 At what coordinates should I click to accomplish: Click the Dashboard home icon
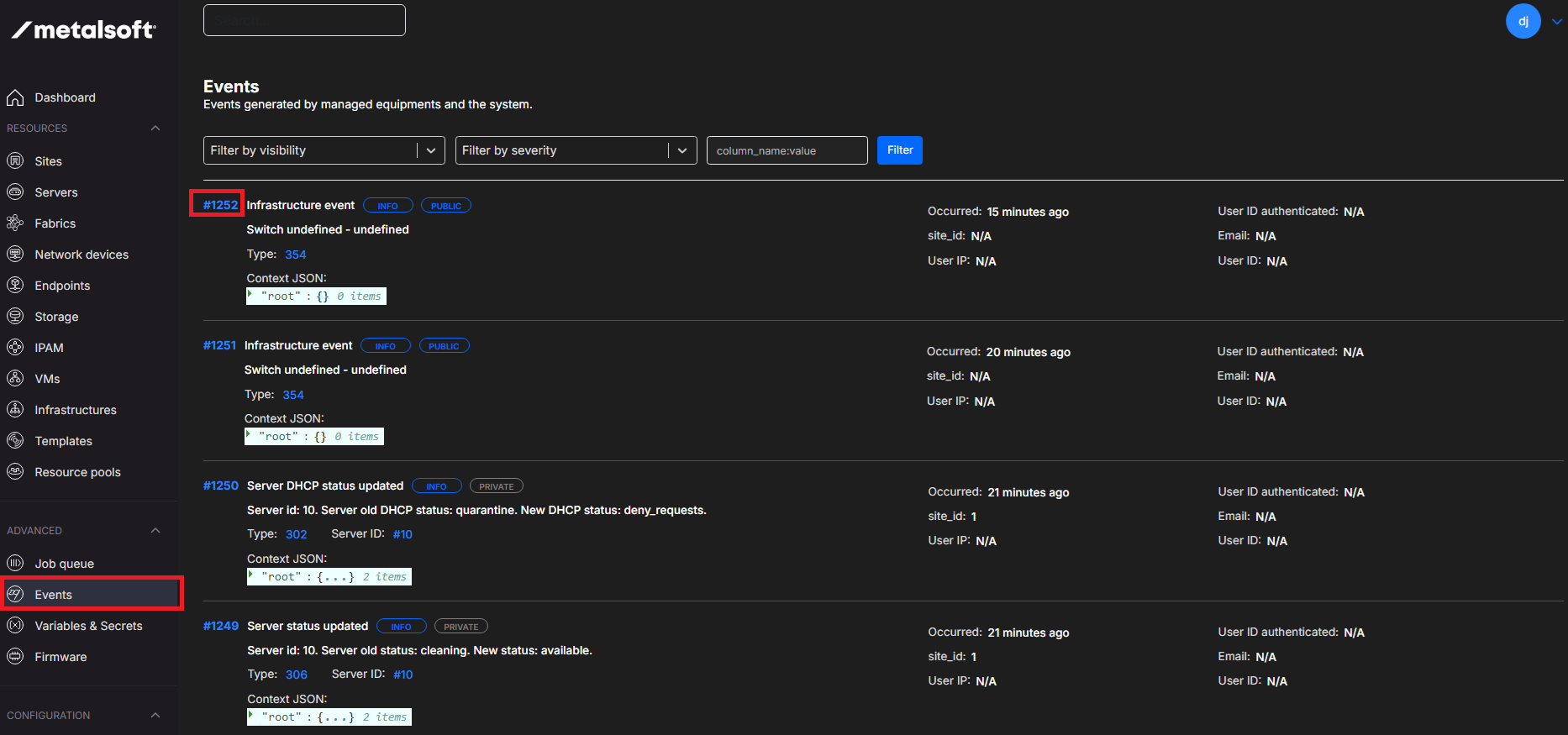click(15, 97)
